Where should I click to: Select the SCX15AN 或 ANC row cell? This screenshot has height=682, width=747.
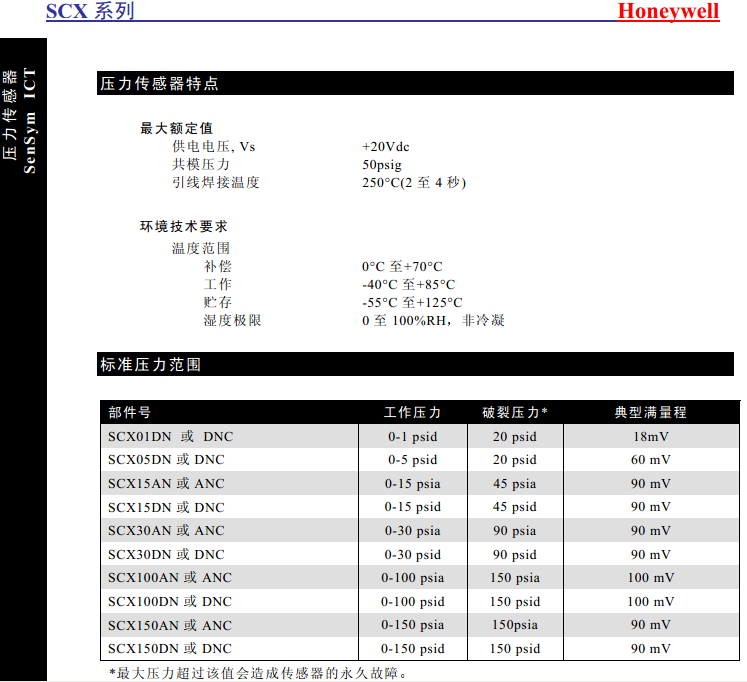point(230,483)
